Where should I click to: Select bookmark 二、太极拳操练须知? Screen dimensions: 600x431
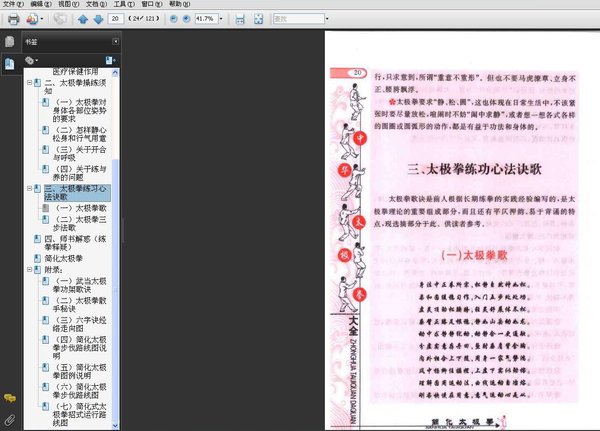click(x=75, y=87)
